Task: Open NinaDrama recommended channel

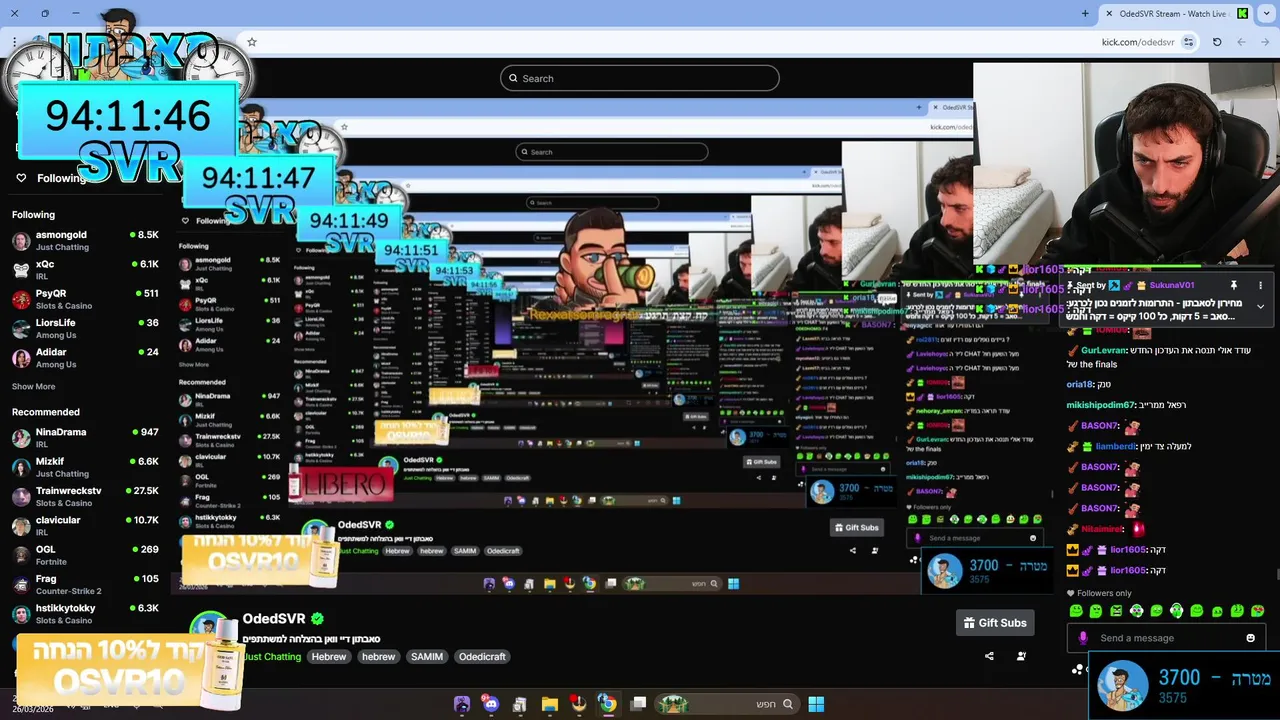Action: 85,437
